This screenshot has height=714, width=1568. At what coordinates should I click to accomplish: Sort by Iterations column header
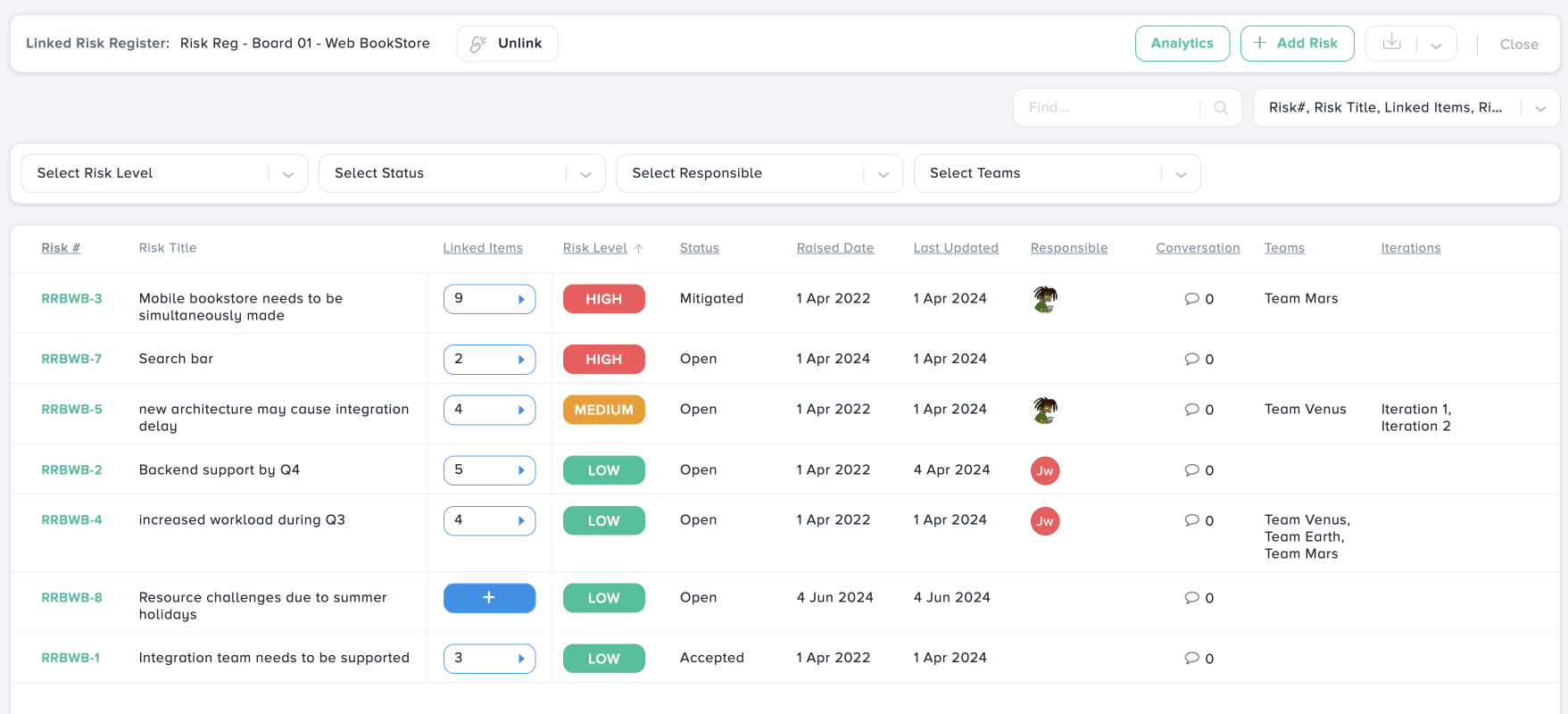1410,248
